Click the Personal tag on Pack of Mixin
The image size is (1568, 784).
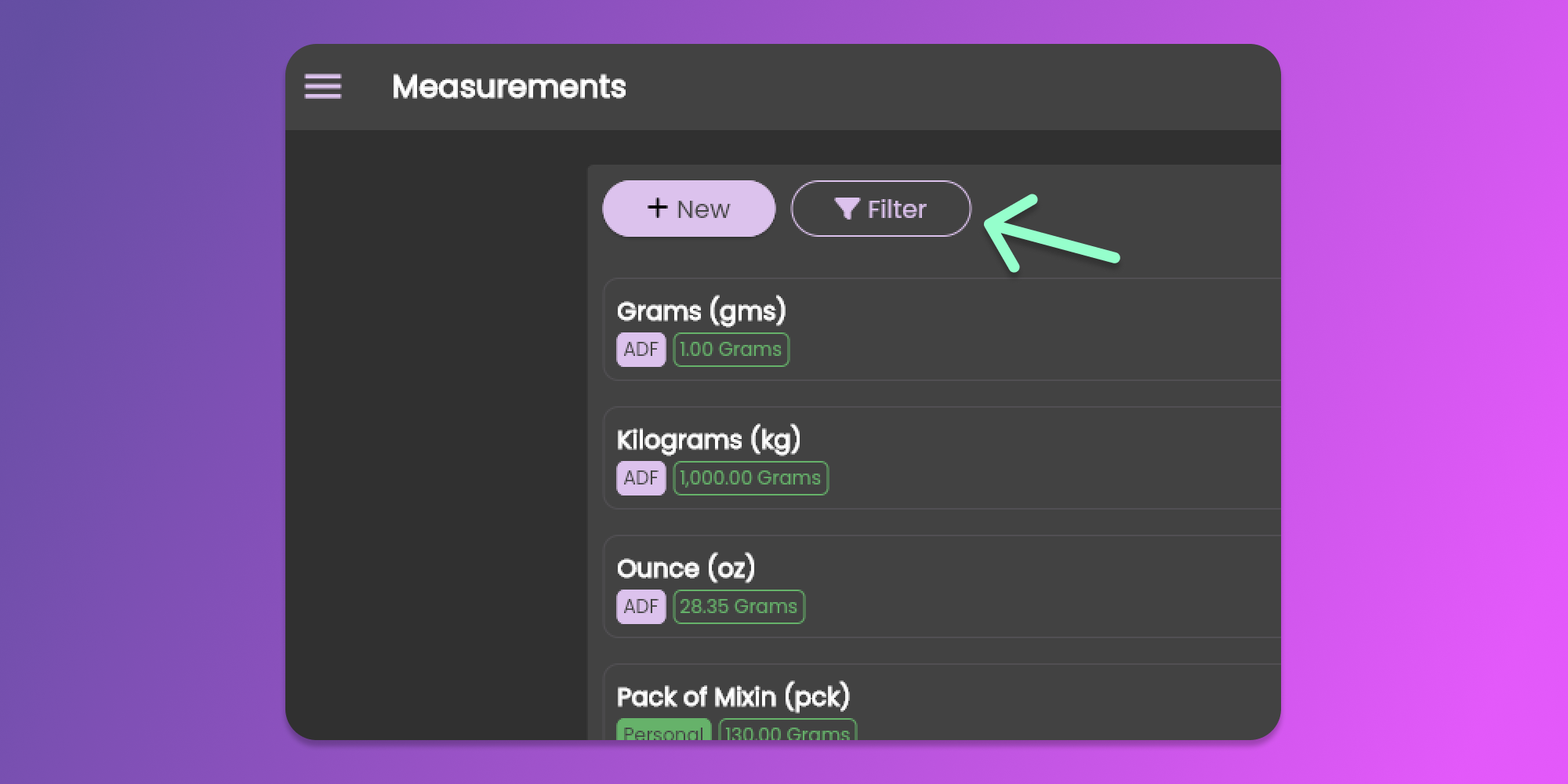663,731
